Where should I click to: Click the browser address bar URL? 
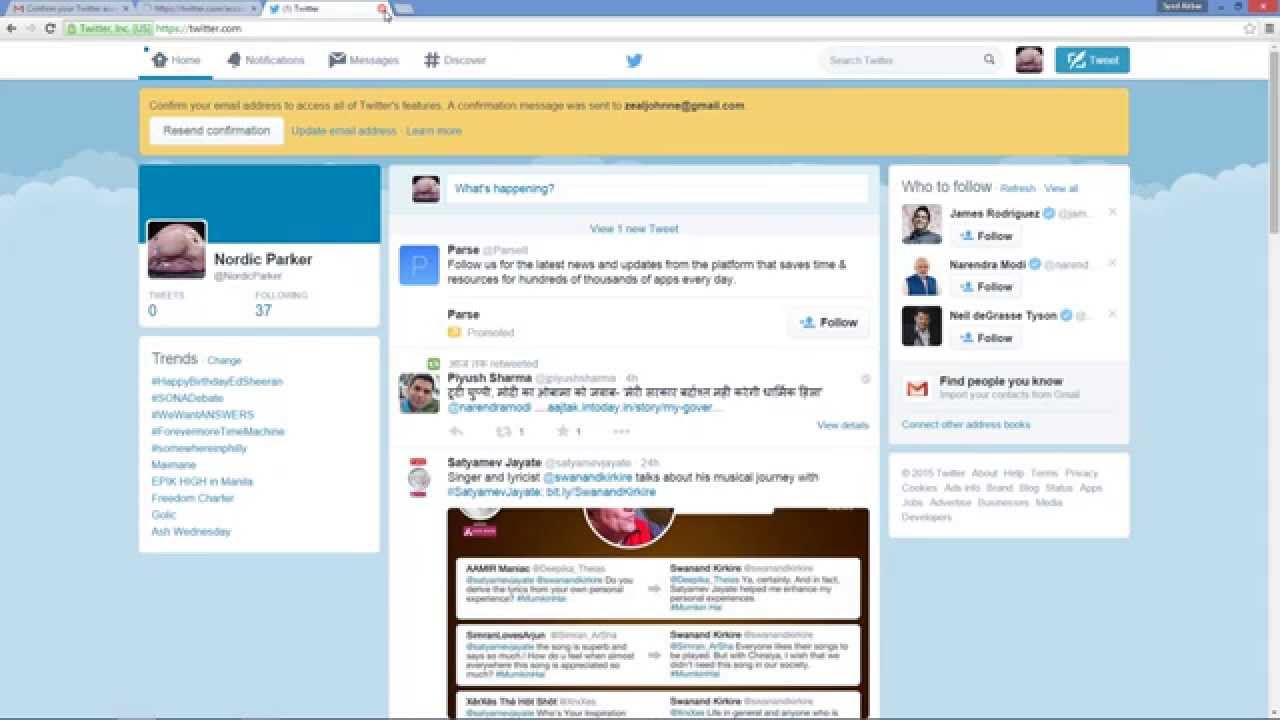pyautogui.click(x=198, y=29)
